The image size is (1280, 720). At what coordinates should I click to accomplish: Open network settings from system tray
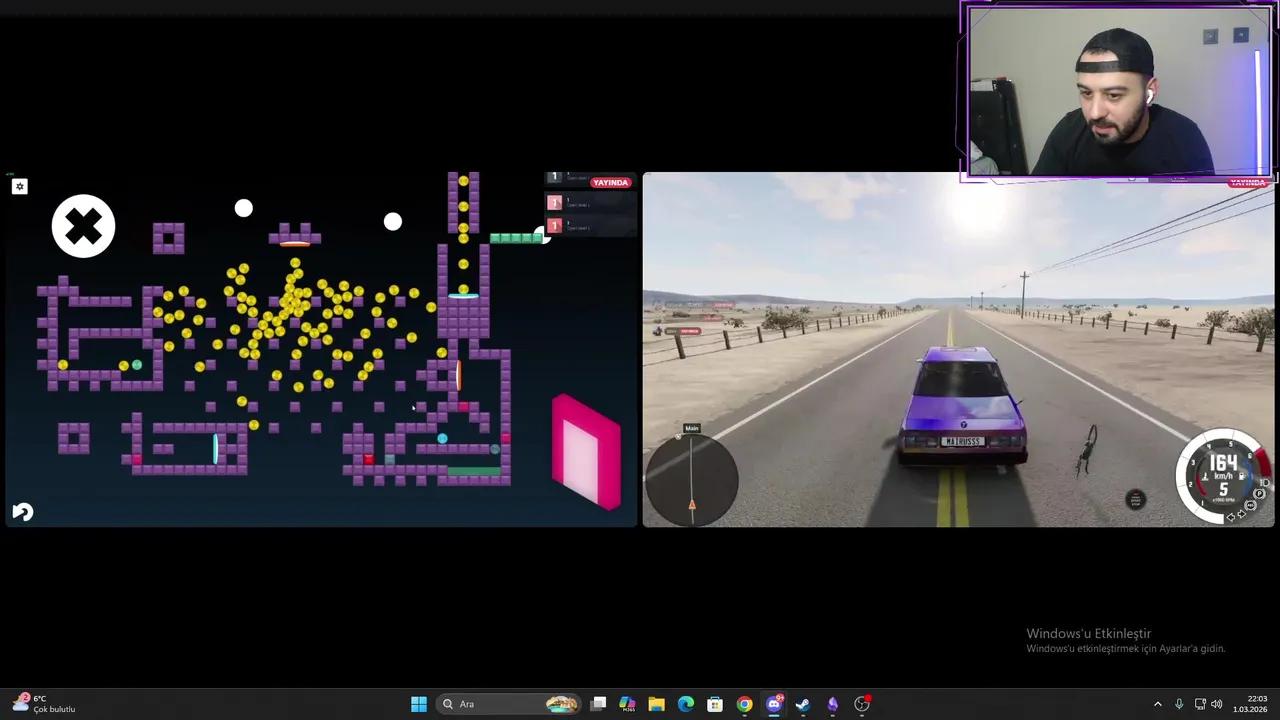pyautogui.click(x=1200, y=704)
